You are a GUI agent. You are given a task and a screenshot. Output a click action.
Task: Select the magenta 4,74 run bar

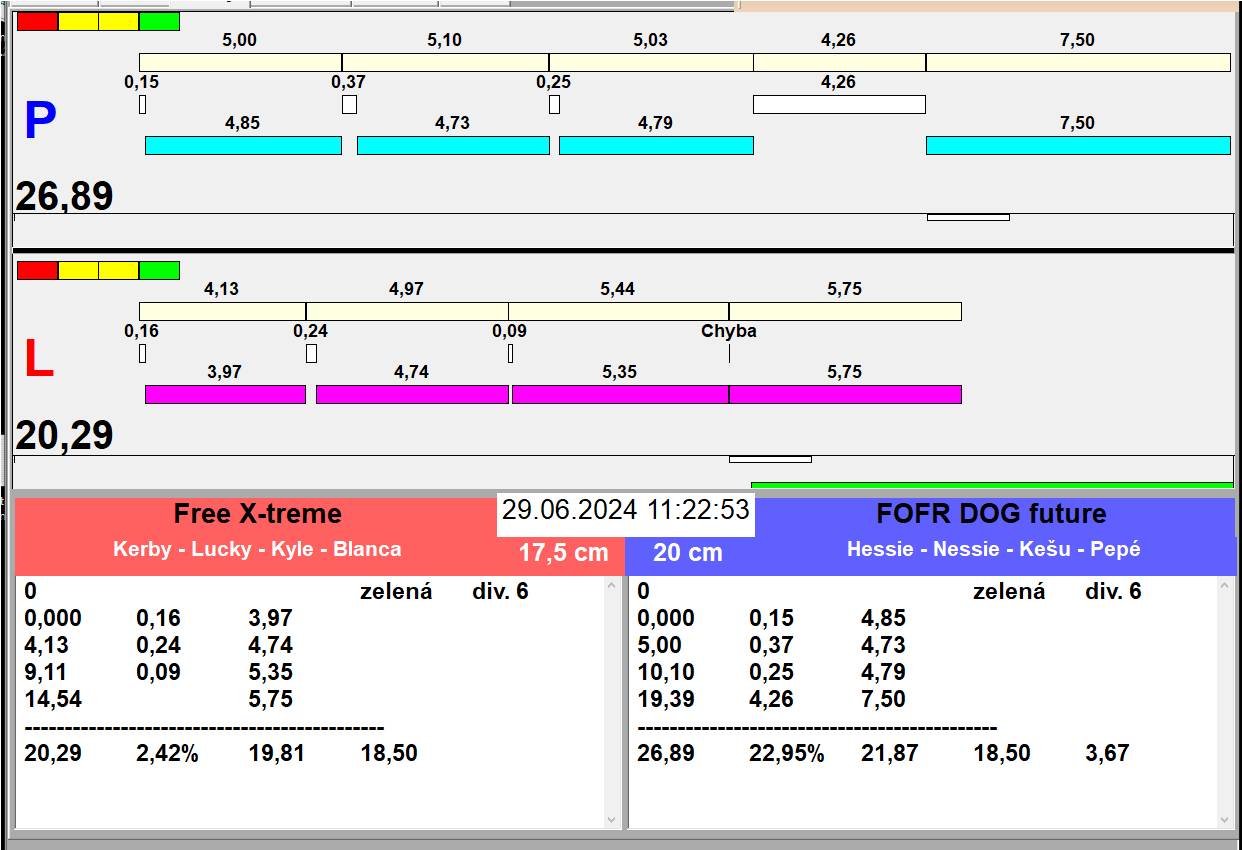tap(412, 394)
